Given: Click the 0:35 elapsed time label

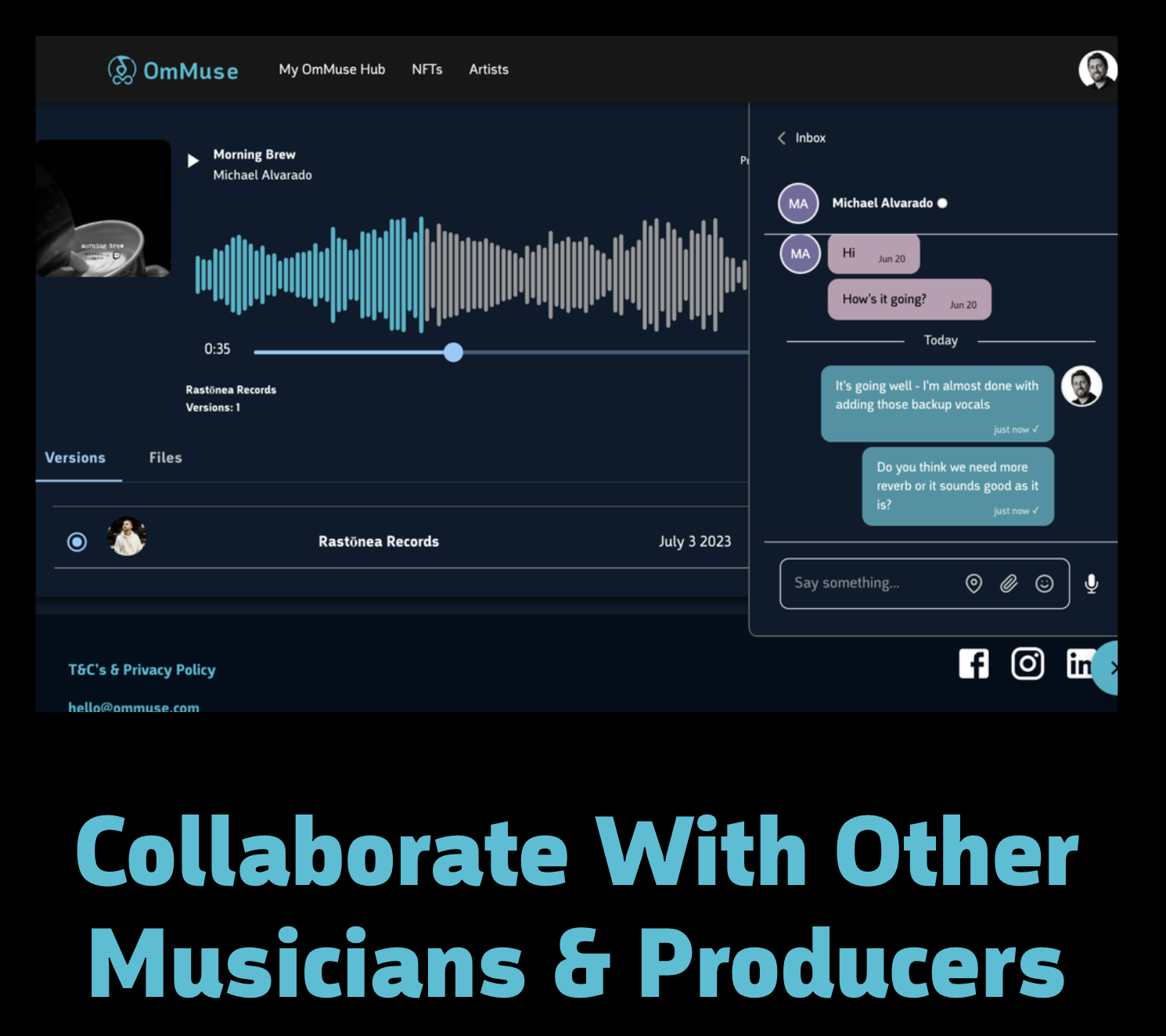Looking at the screenshot, I should click(218, 349).
